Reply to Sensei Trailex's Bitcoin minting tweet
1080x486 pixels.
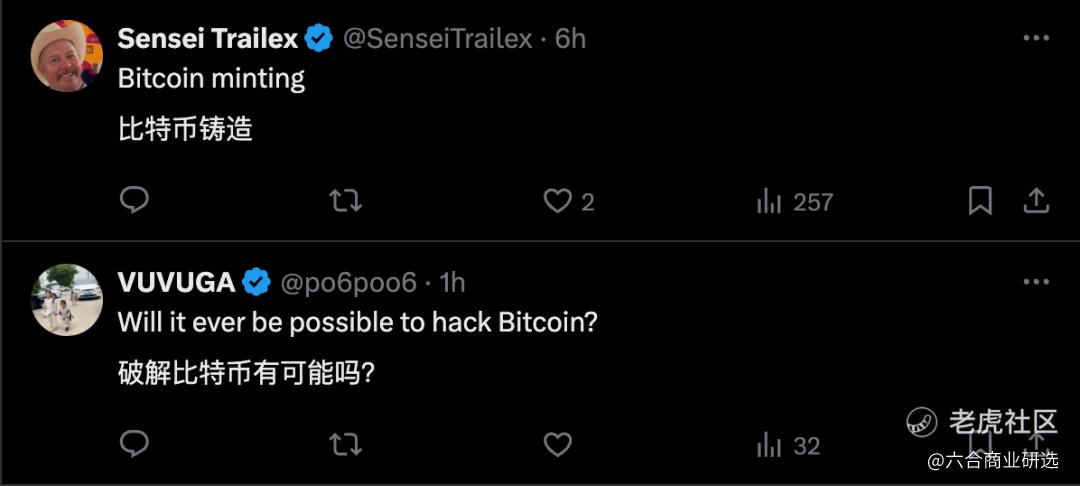(x=134, y=201)
